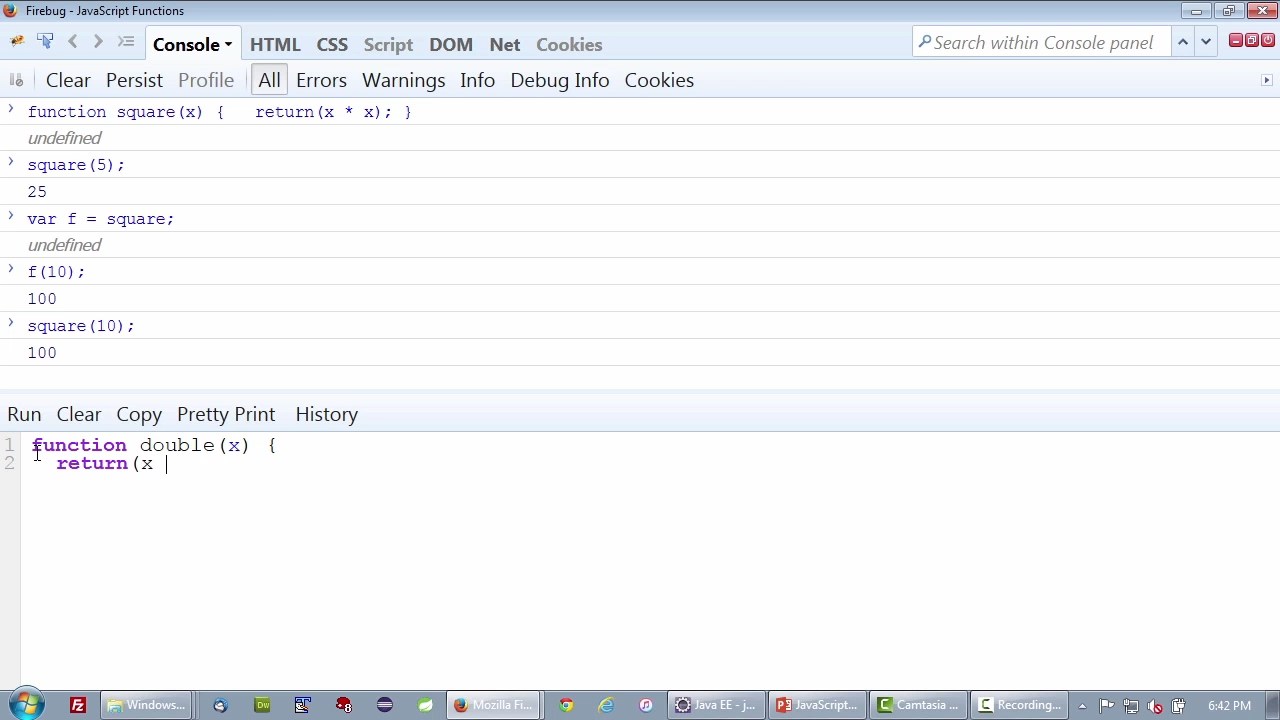Pretty Print the editor code
The height and width of the screenshot is (720, 1280).
[226, 414]
